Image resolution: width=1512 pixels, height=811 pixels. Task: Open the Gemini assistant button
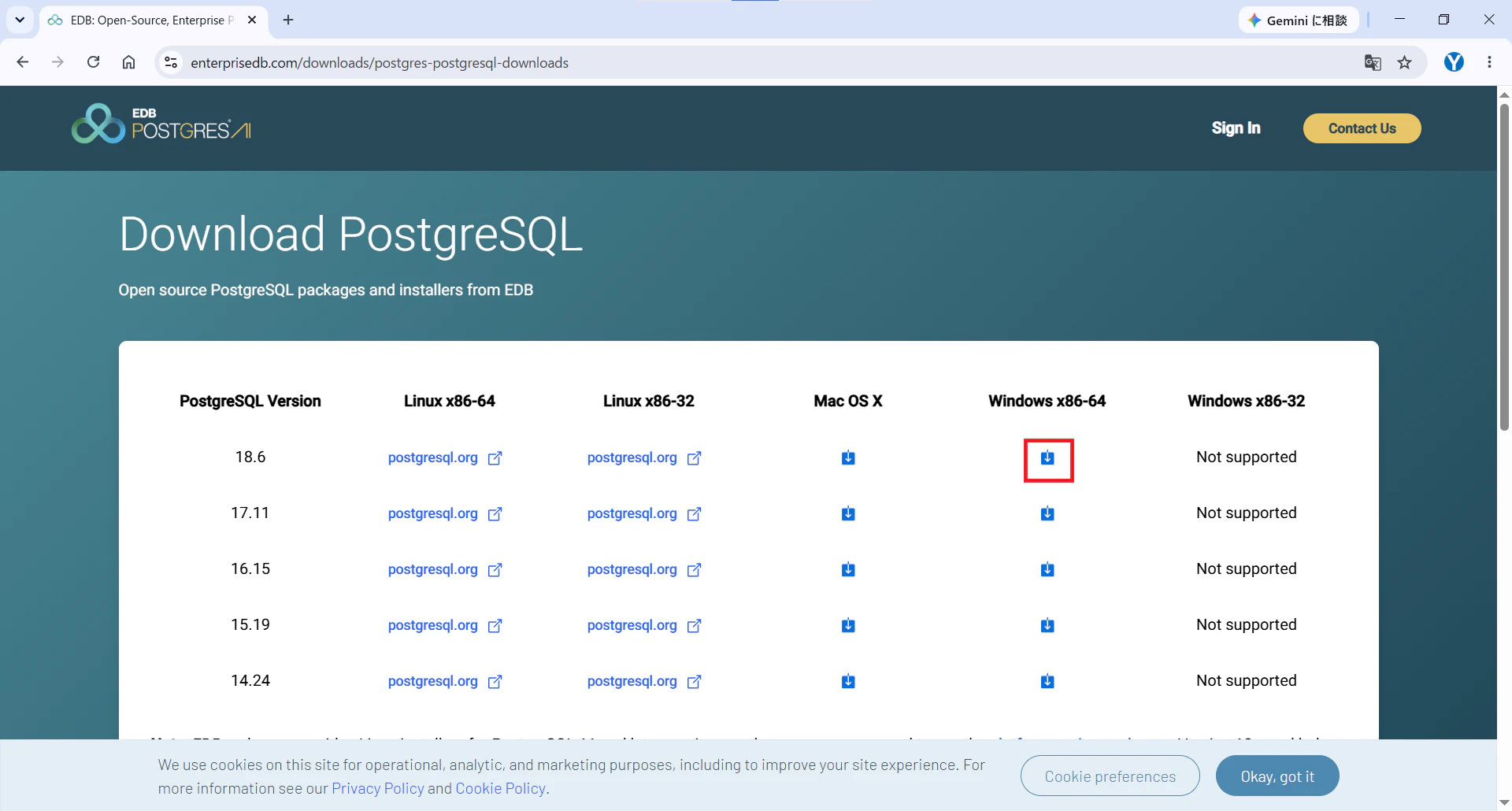(x=1298, y=20)
